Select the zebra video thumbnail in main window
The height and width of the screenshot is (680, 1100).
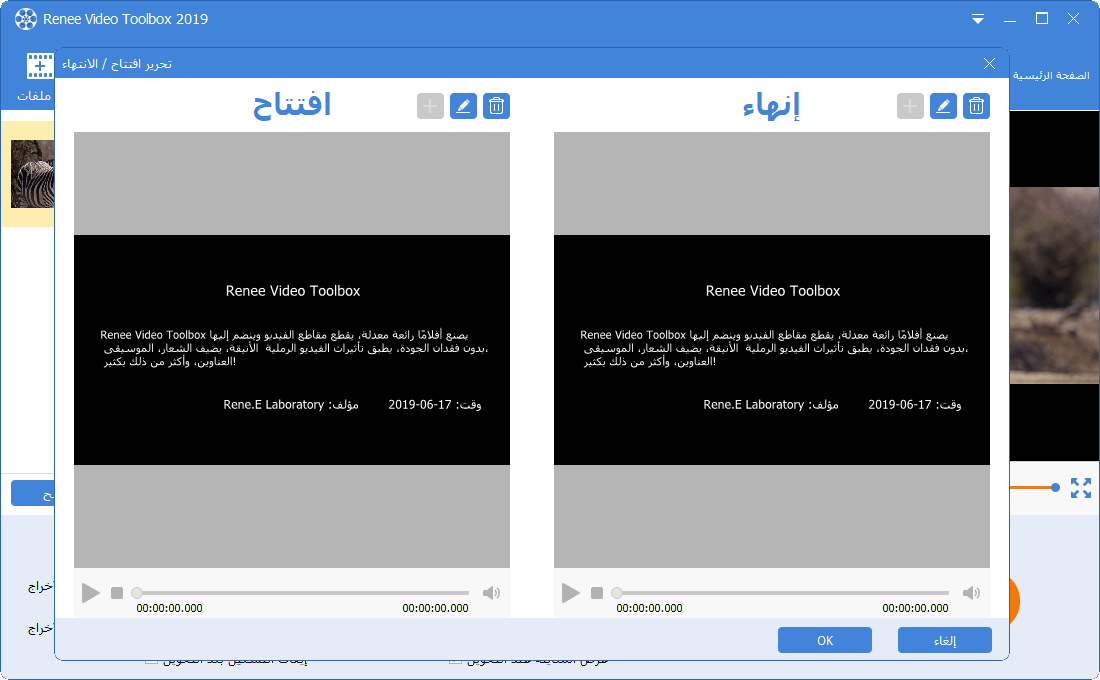tap(32, 173)
